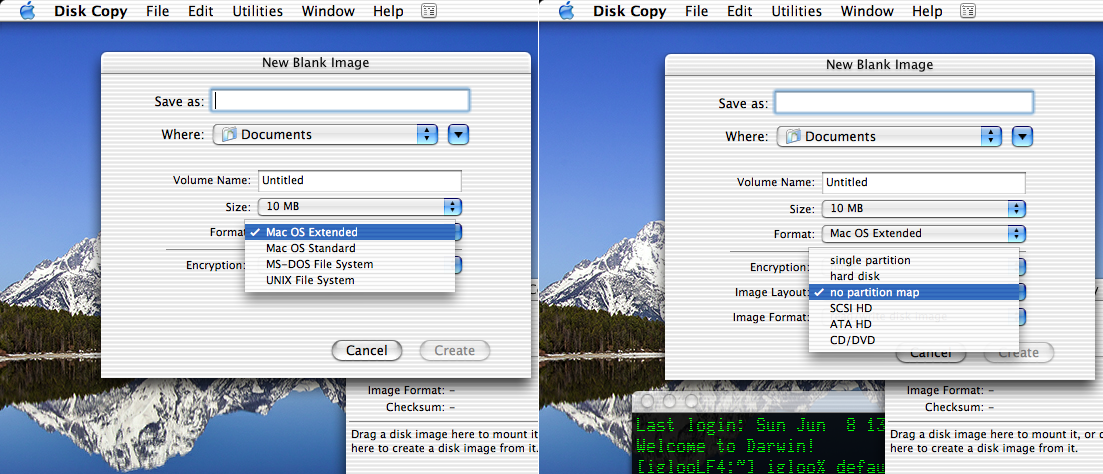Open the Format popup showing Mac OS Extended, right dialog
Viewport: 1103px width, 474px height.
(x=924, y=233)
